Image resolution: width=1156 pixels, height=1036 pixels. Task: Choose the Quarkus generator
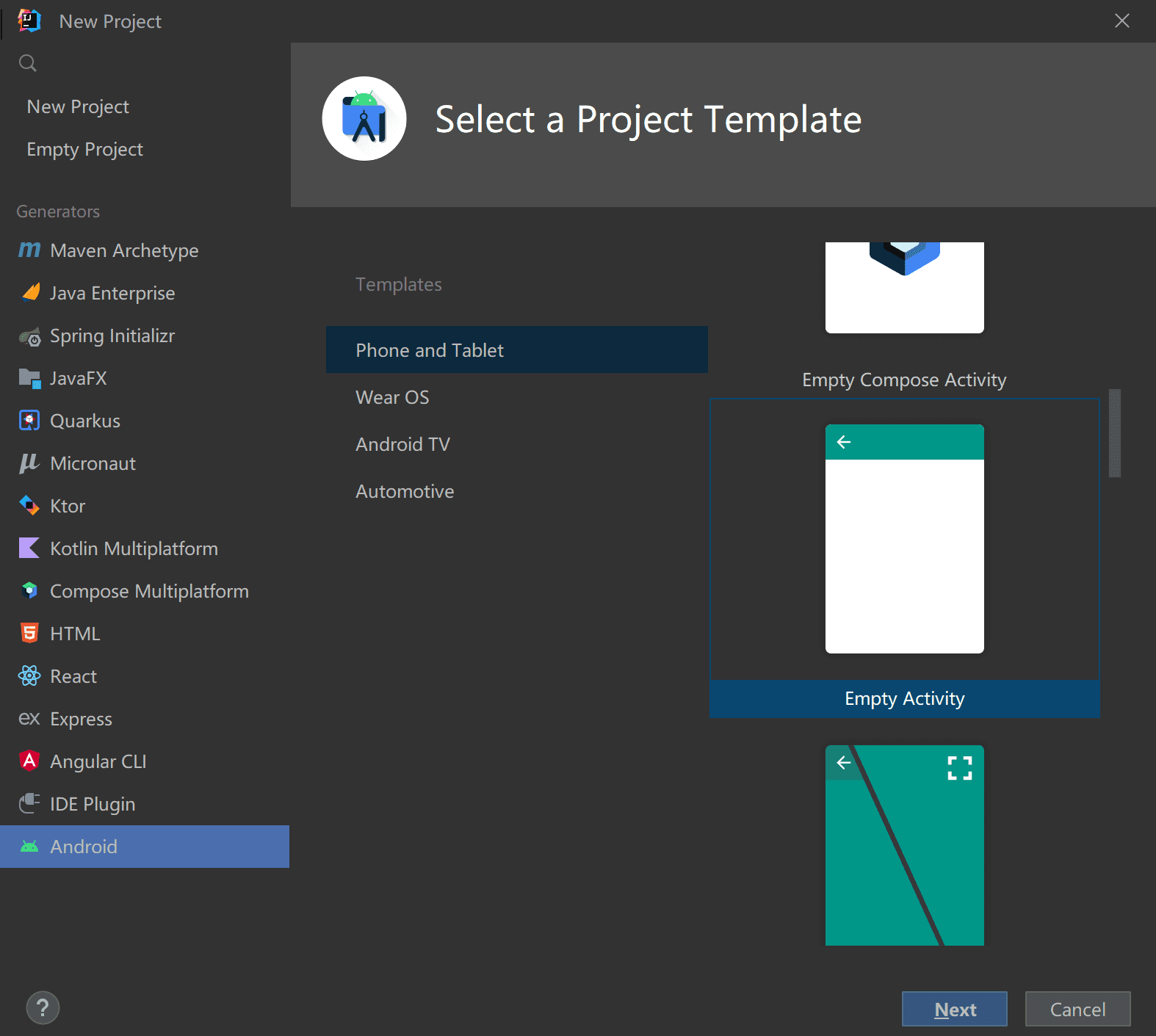coord(145,421)
